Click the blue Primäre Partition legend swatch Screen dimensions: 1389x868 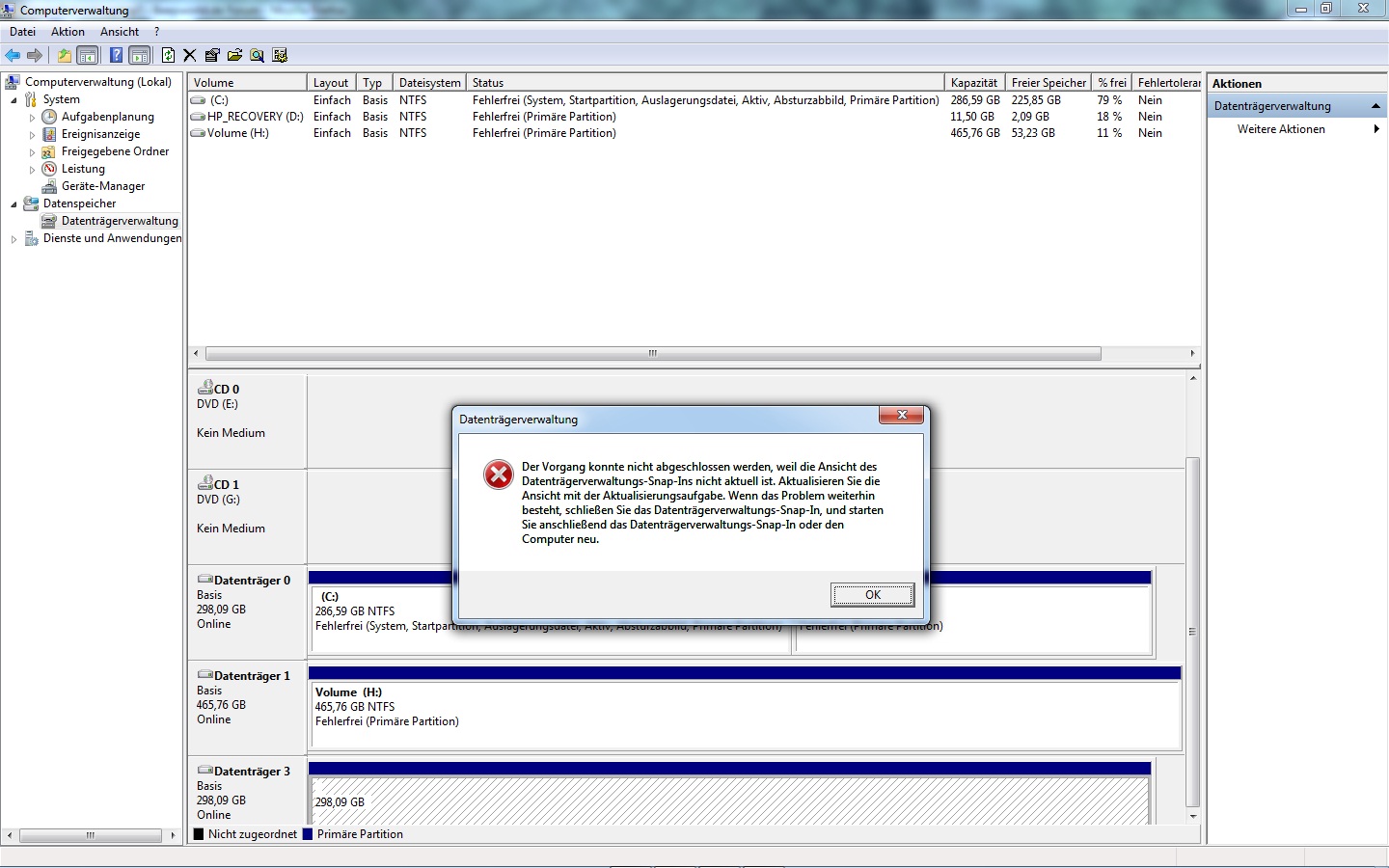coord(308,834)
